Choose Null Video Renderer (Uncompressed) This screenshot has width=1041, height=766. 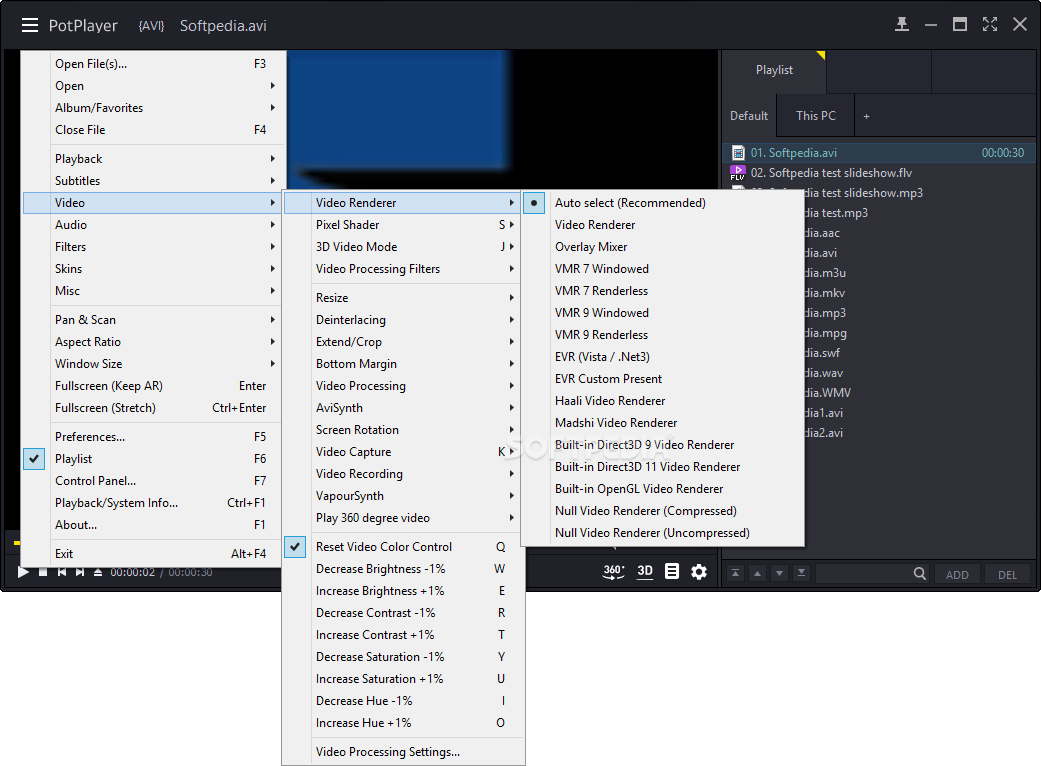pos(663,533)
